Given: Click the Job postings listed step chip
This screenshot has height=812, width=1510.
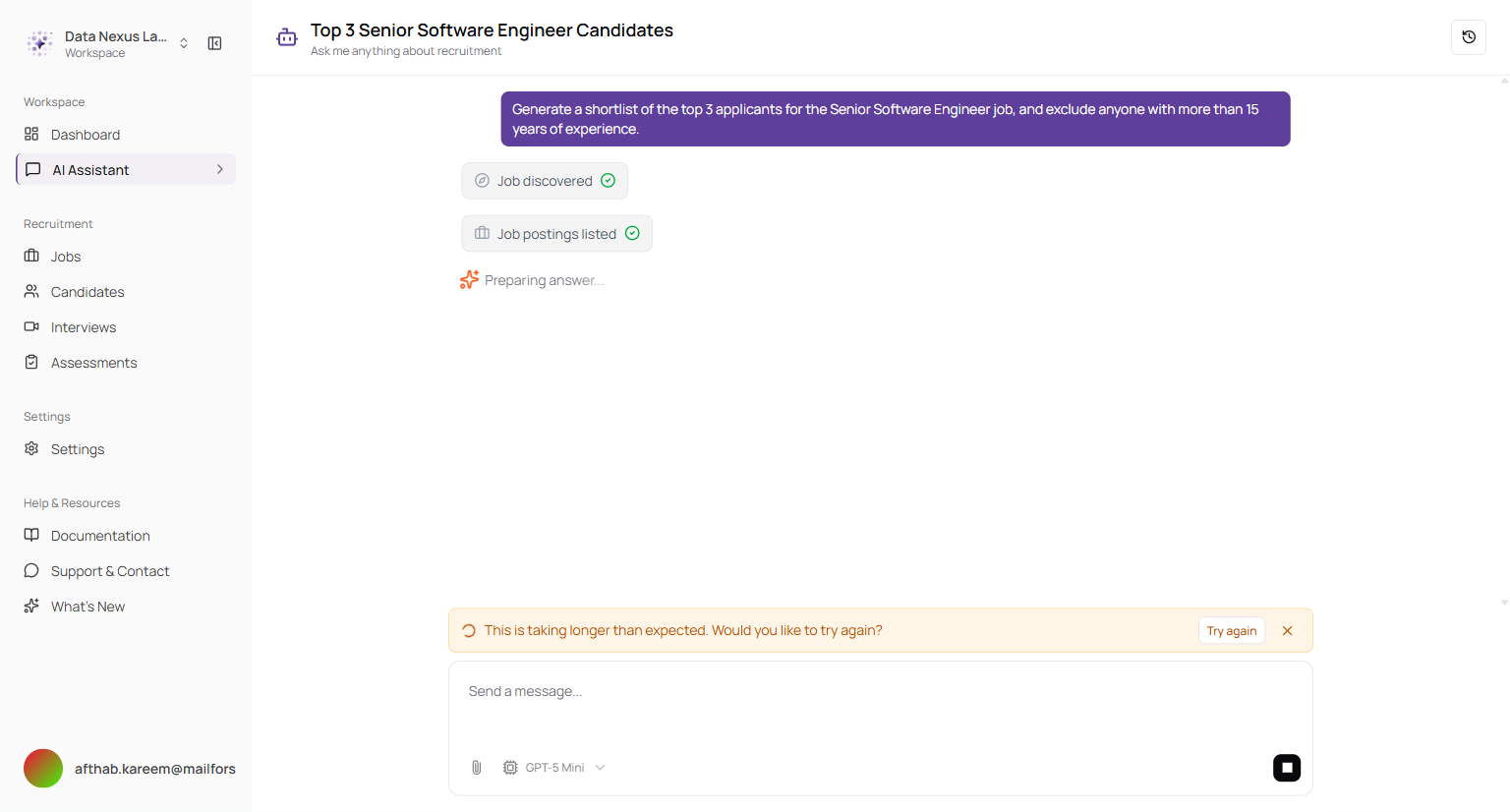Looking at the screenshot, I should pyautogui.click(x=556, y=234).
